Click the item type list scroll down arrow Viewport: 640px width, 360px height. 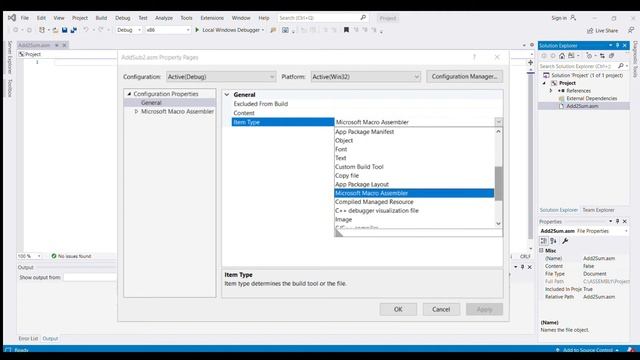(498, 224)
